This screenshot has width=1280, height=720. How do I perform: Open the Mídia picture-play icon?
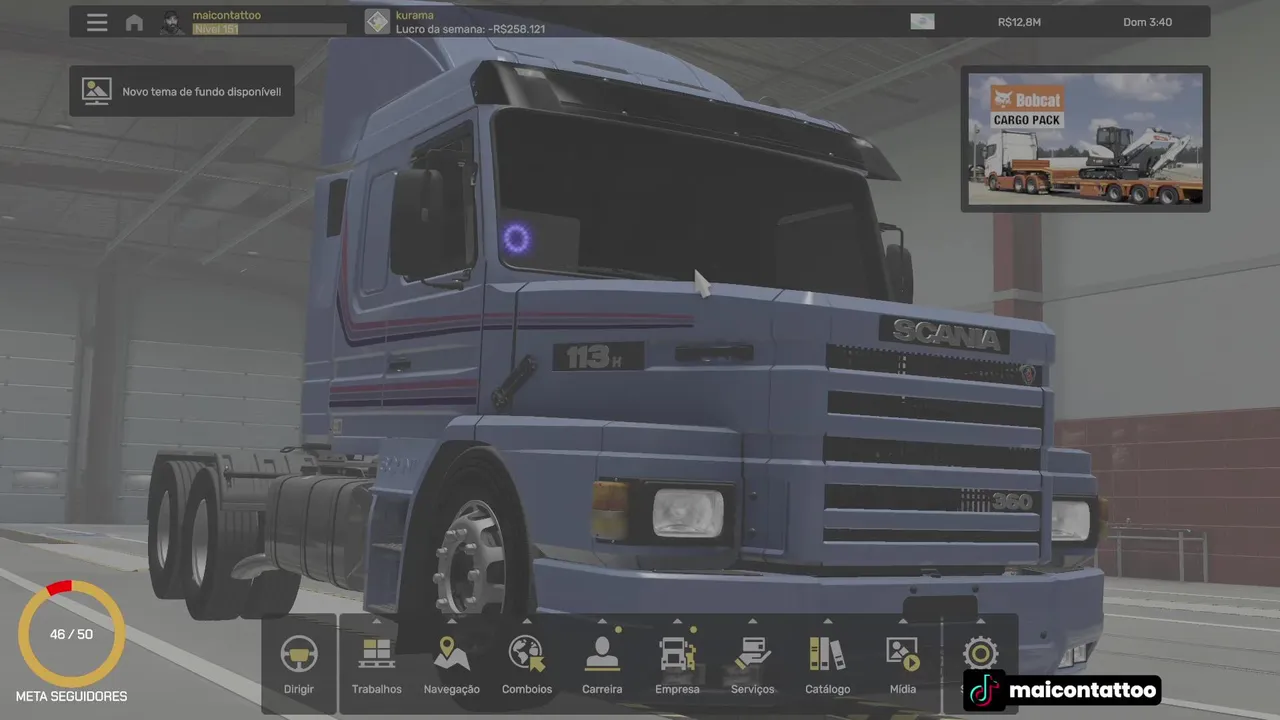tap(902, 654)
